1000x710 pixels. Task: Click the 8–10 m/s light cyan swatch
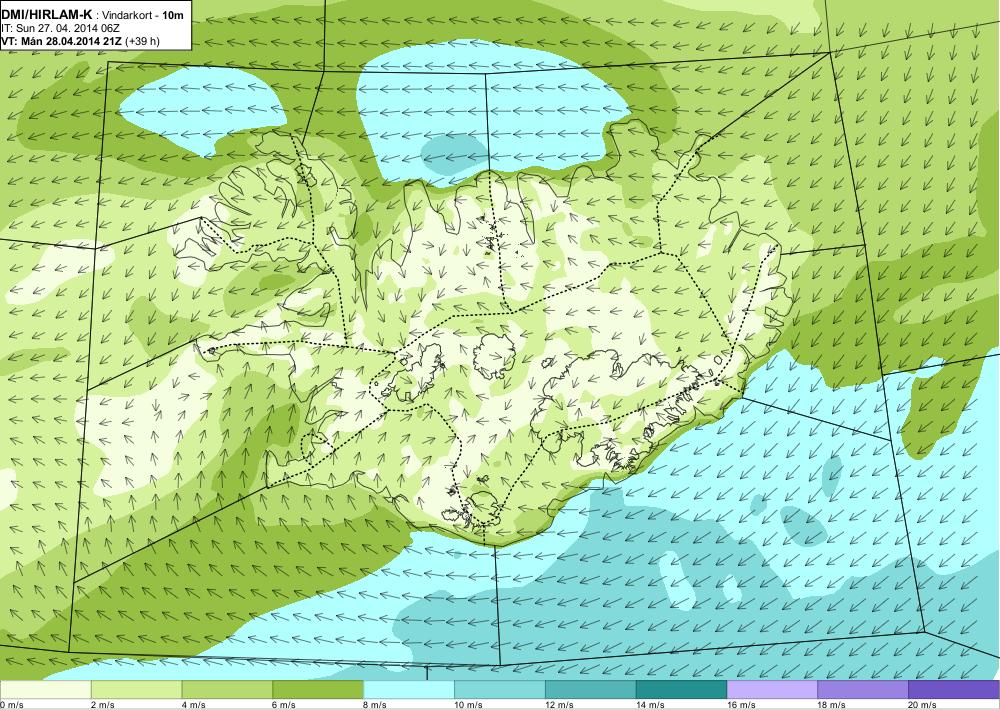[409, 690]
